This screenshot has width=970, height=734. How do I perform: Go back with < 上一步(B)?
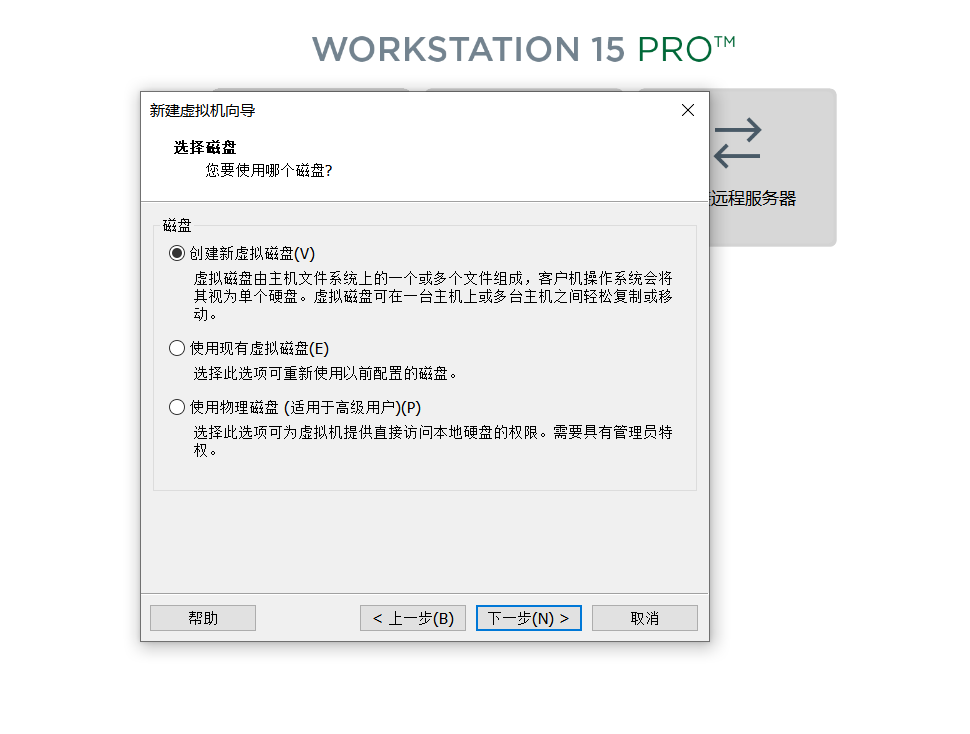413,618
